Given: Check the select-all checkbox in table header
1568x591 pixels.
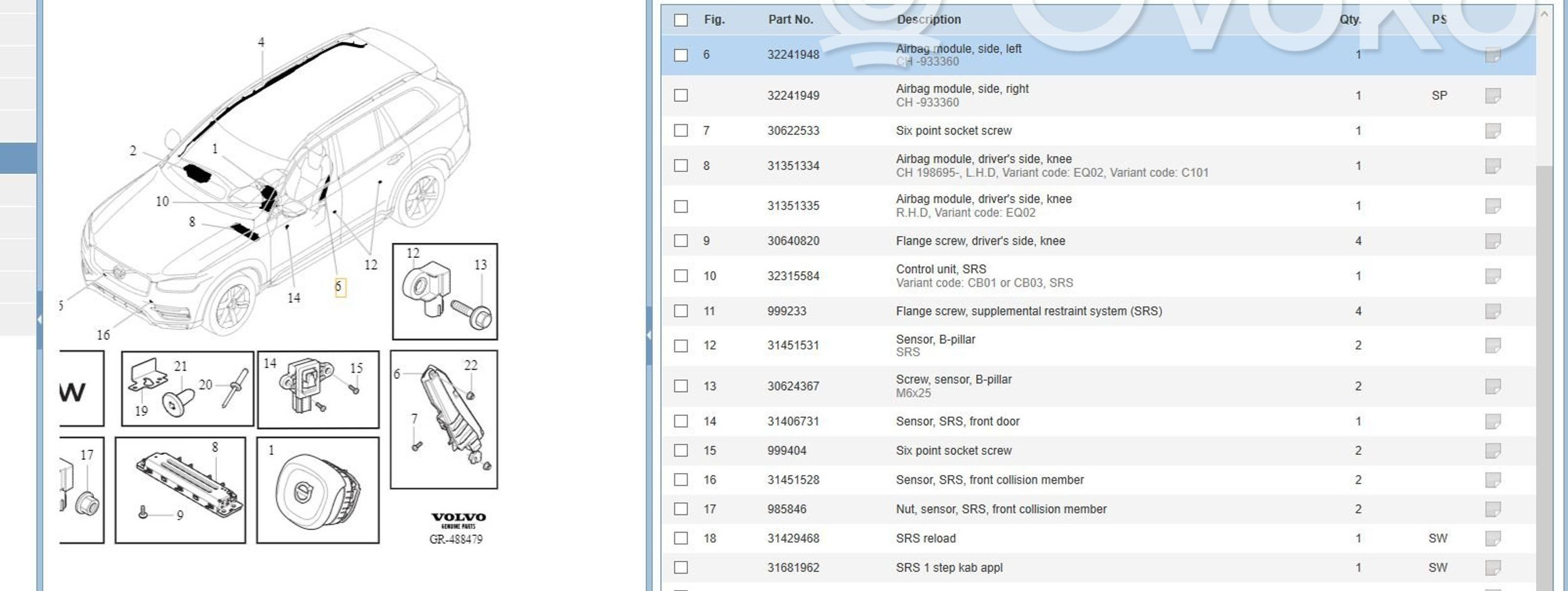Looking at the screenshot, I should tap(681, 20).
